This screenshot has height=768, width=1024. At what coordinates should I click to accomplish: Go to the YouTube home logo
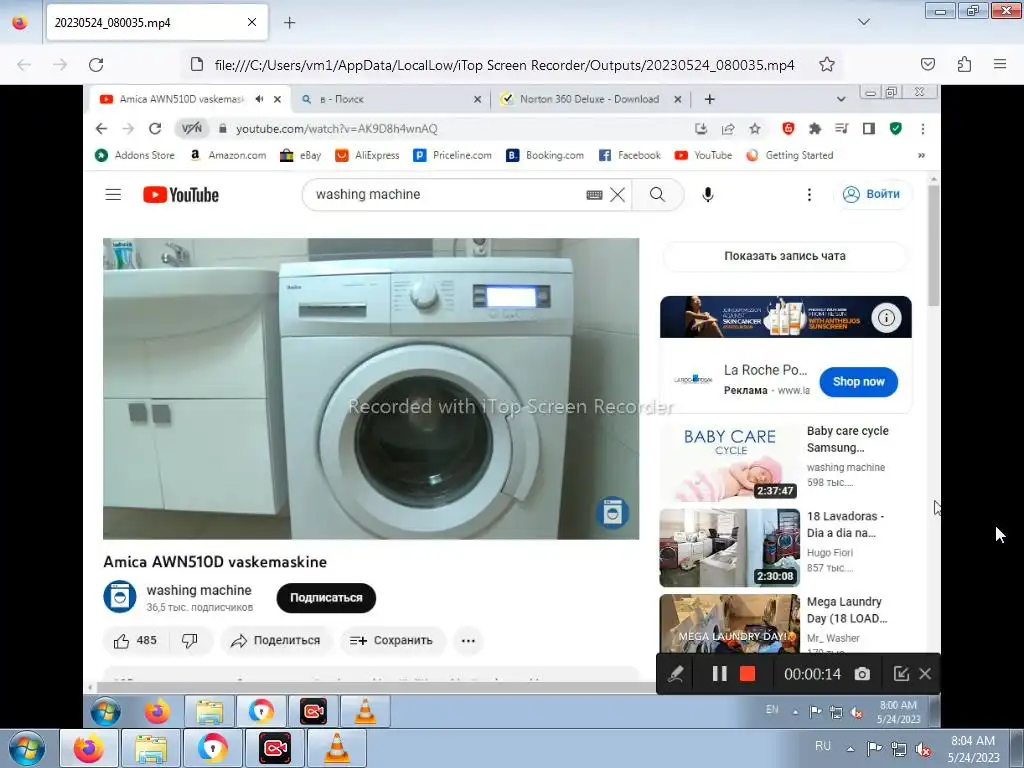(x=181, y=195)
